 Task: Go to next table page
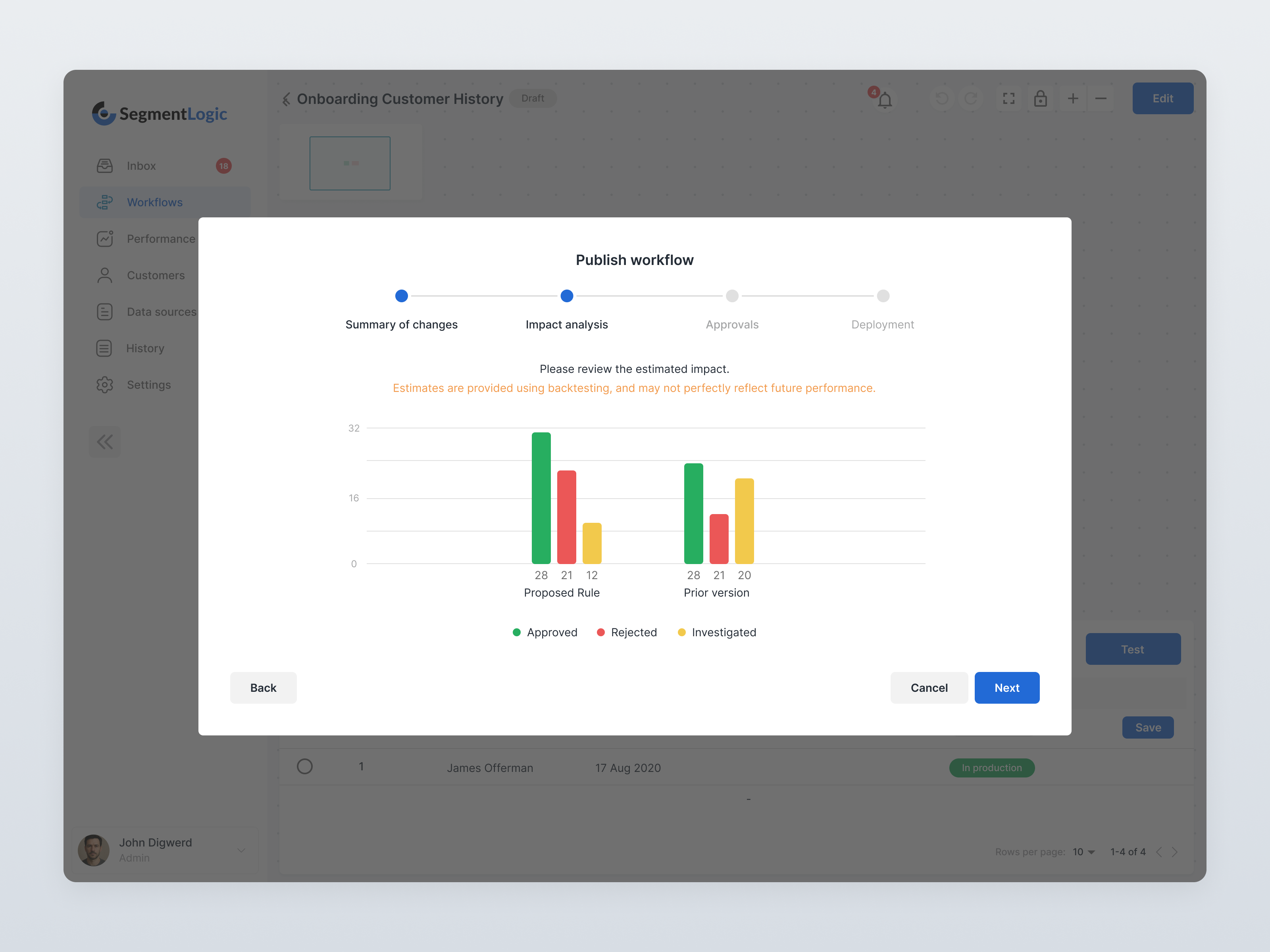[1175, 852]
